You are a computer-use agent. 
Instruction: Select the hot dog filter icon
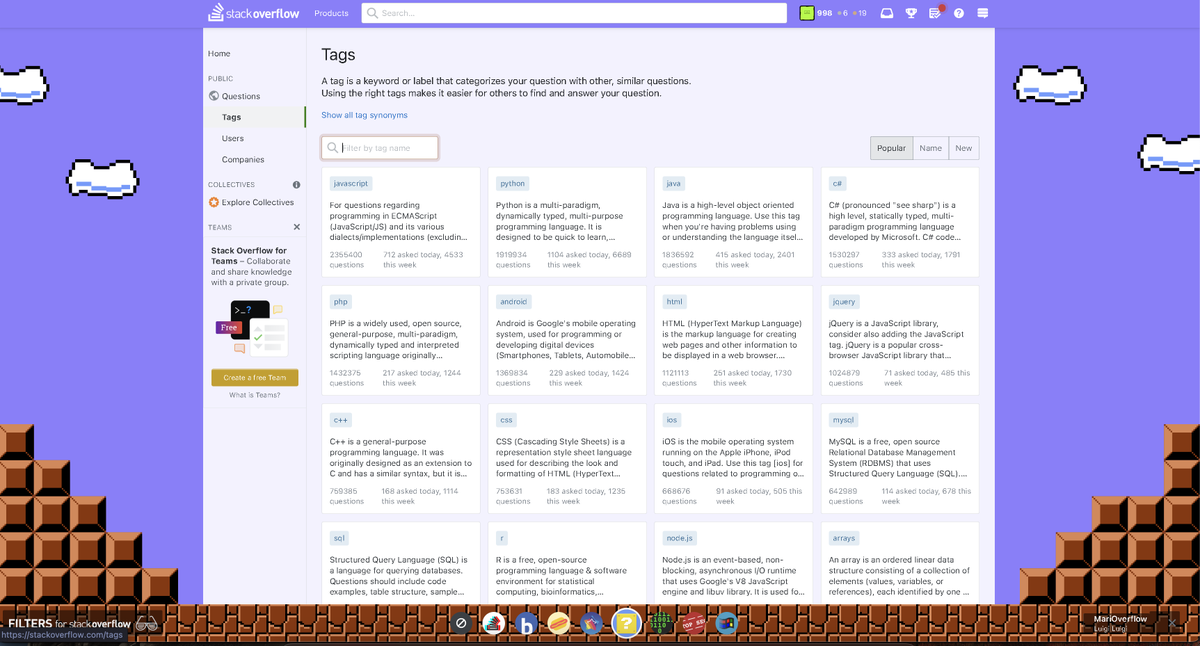[x=559, y=623]
